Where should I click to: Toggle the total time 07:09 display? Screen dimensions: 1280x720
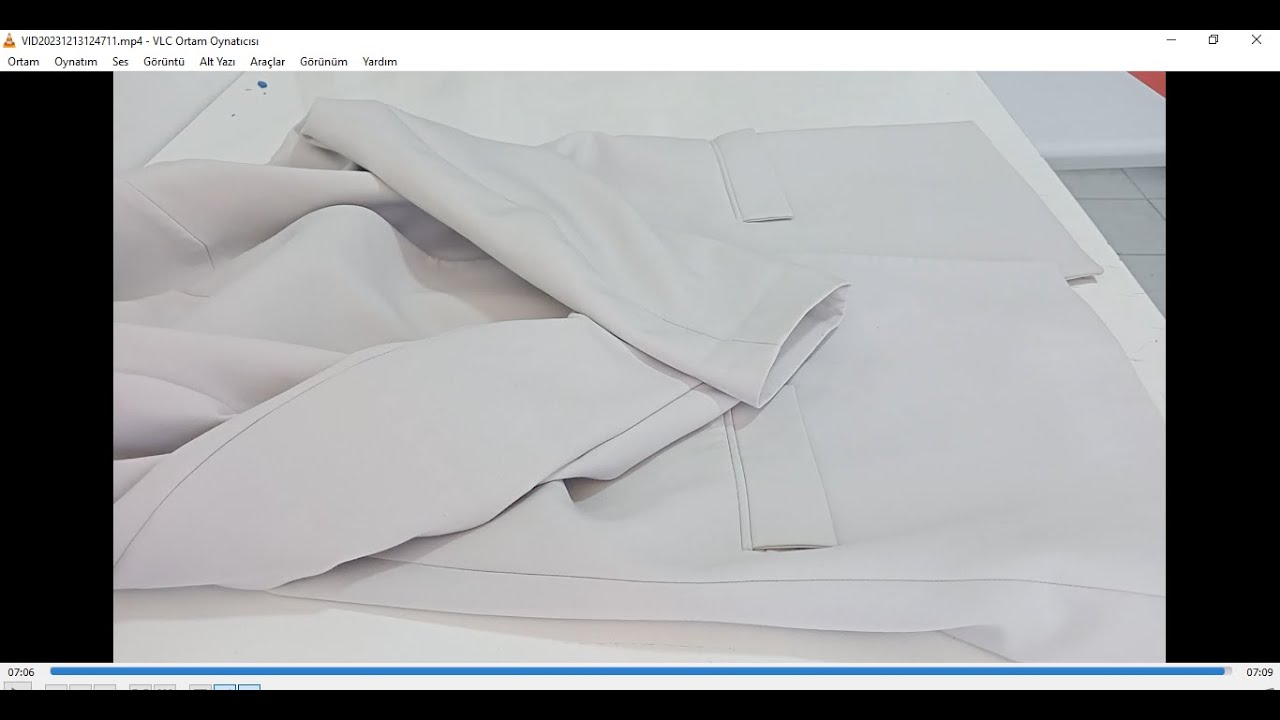tap(1259, 673)
